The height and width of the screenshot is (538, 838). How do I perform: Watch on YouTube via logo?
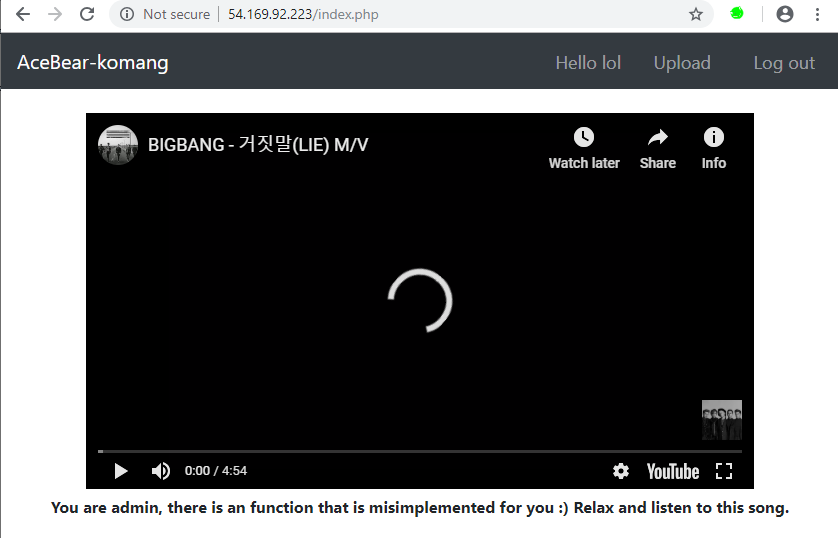(x=673, y=472)
